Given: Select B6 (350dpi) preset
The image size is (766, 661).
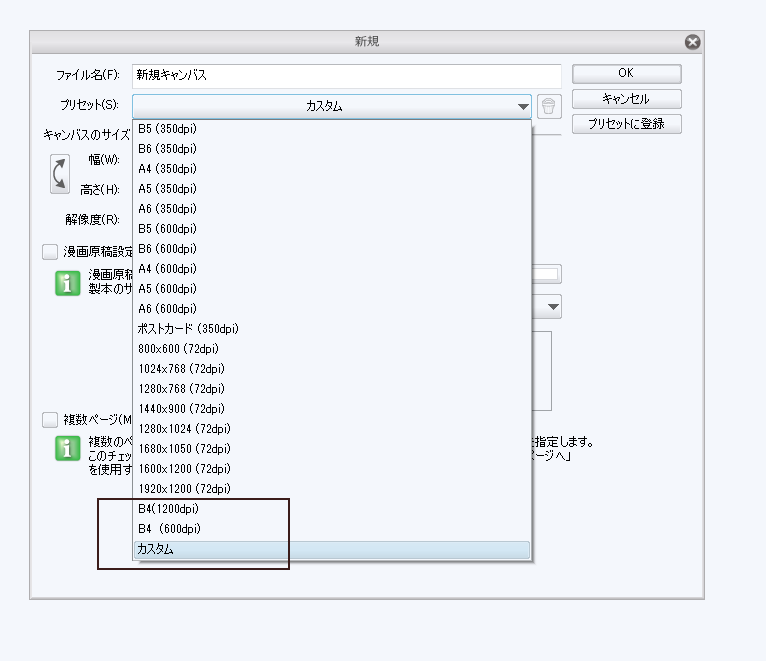Looking at the screenshot, I should [332, 149].
